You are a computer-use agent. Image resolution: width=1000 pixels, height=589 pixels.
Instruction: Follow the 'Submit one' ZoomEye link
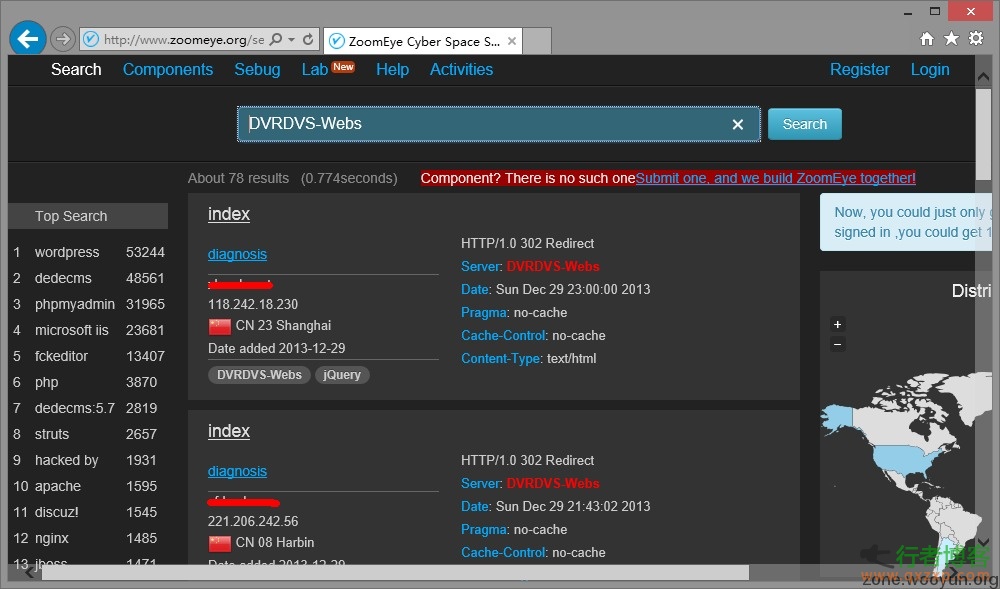coord(776,178)
